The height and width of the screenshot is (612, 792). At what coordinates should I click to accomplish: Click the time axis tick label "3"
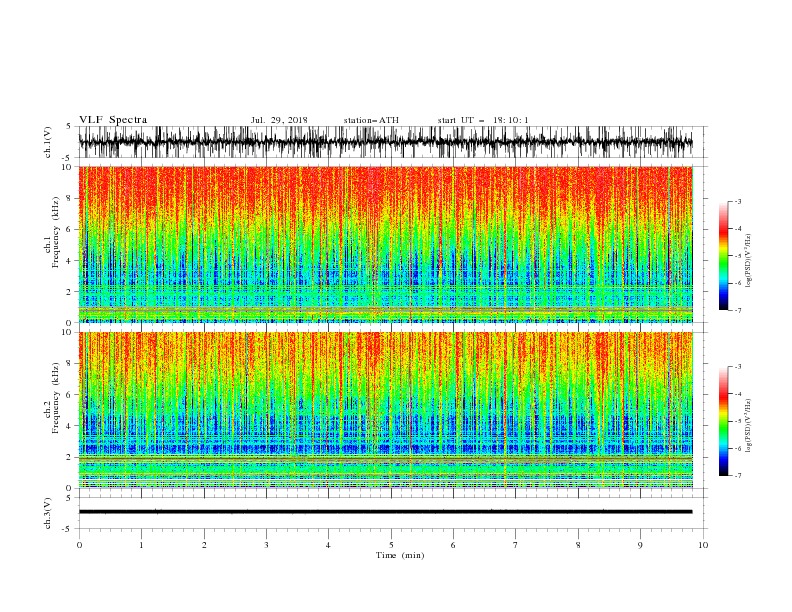[266, 545]
